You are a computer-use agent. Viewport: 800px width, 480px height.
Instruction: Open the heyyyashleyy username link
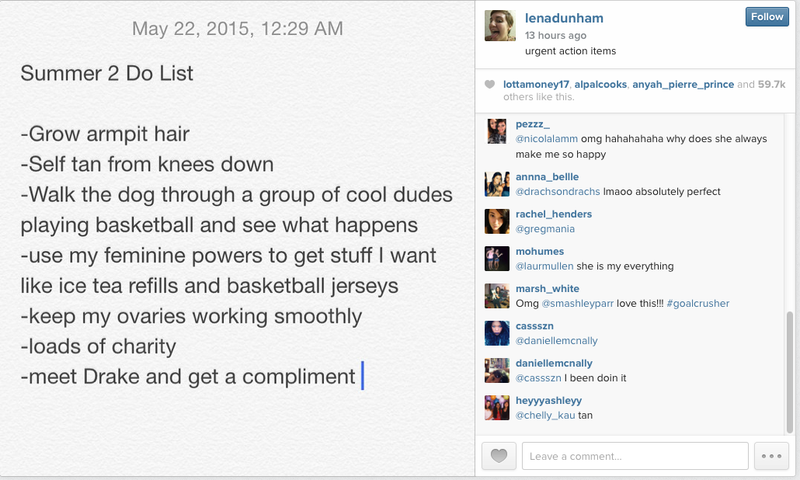[x=548, y=400]
